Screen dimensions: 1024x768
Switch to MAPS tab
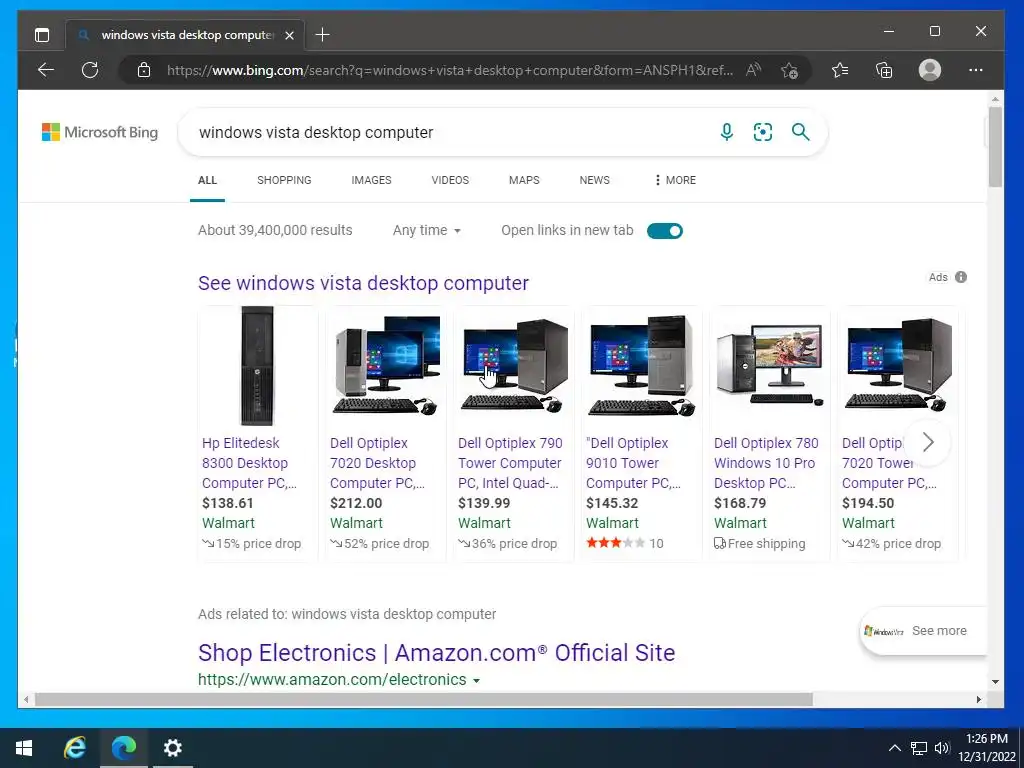524,180
